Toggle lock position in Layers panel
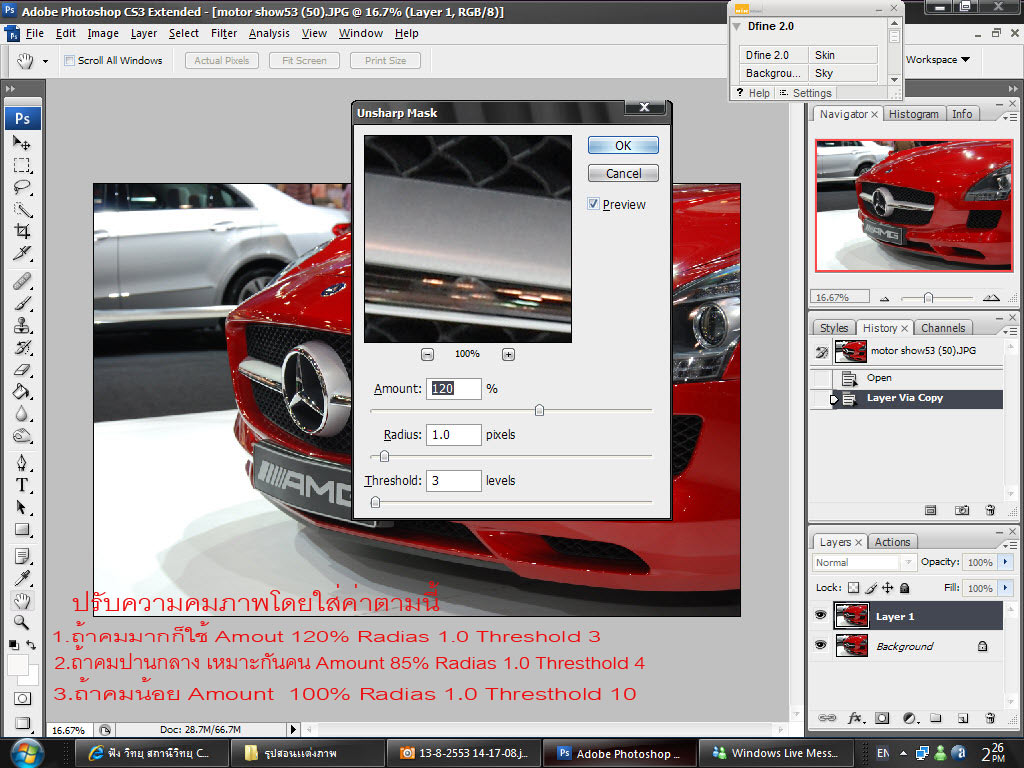This screenshot has width=1024, height=768. pos(888,588)
